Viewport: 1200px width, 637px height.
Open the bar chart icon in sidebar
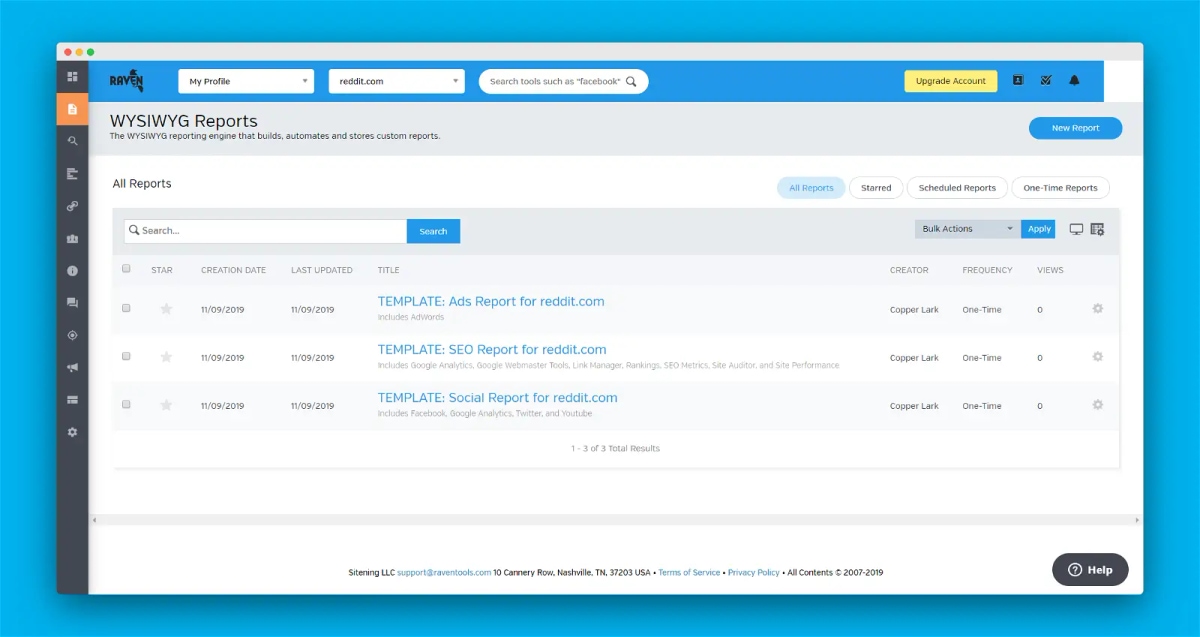pos(72,174)
